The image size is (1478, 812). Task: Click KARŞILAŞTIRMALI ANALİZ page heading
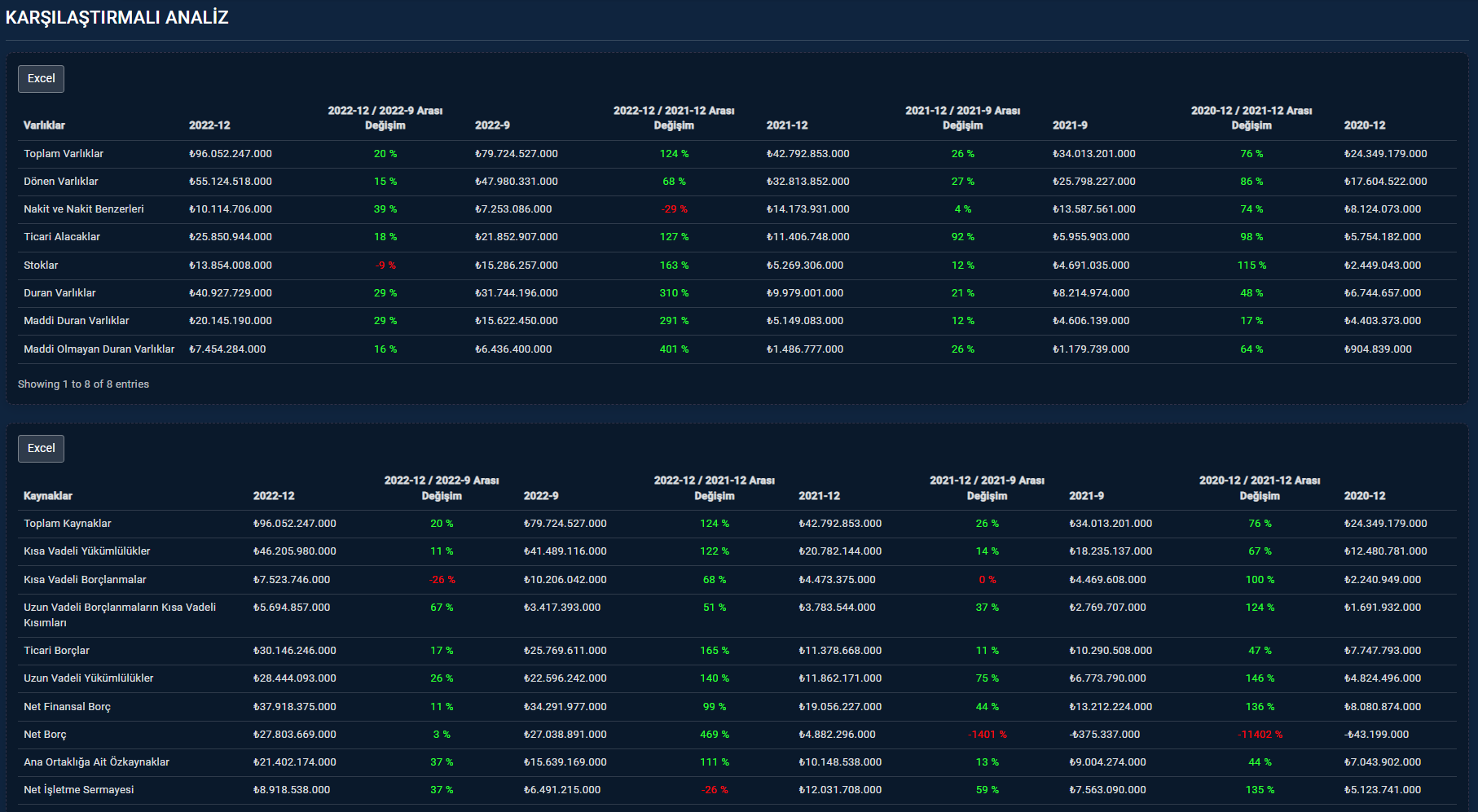click(117, 18)
